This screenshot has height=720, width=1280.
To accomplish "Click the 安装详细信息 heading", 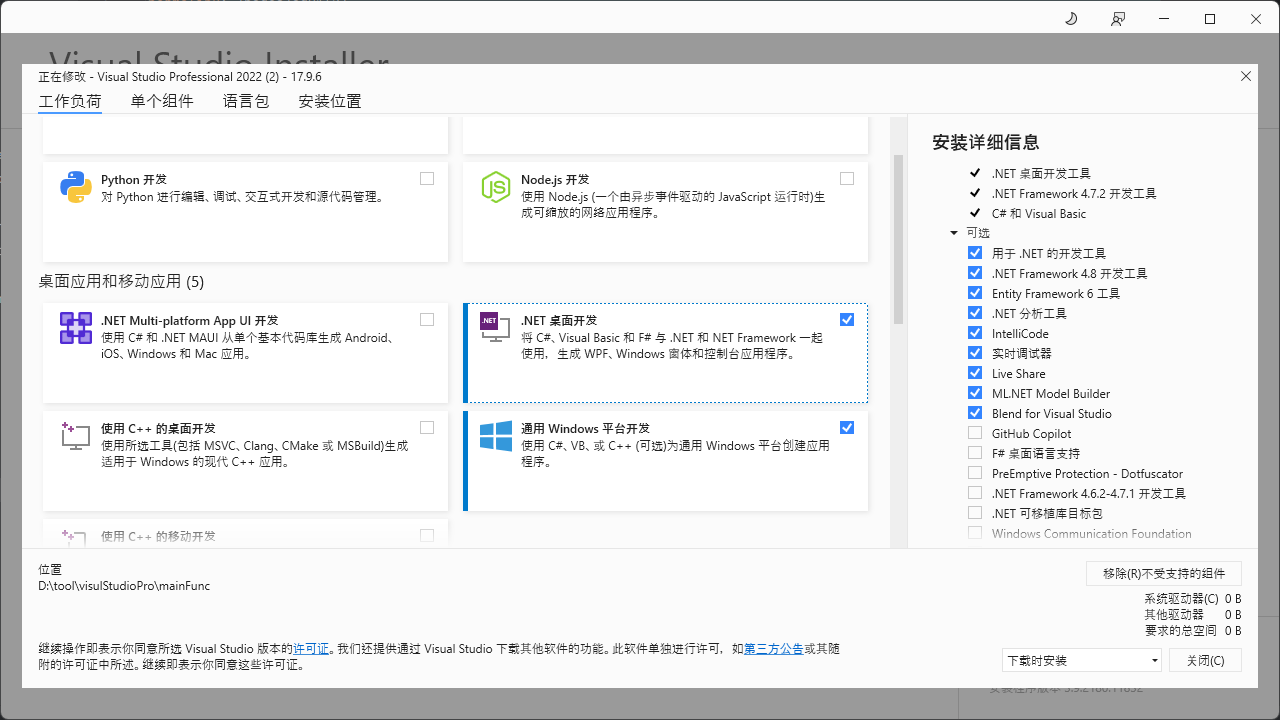I will 985,142.
